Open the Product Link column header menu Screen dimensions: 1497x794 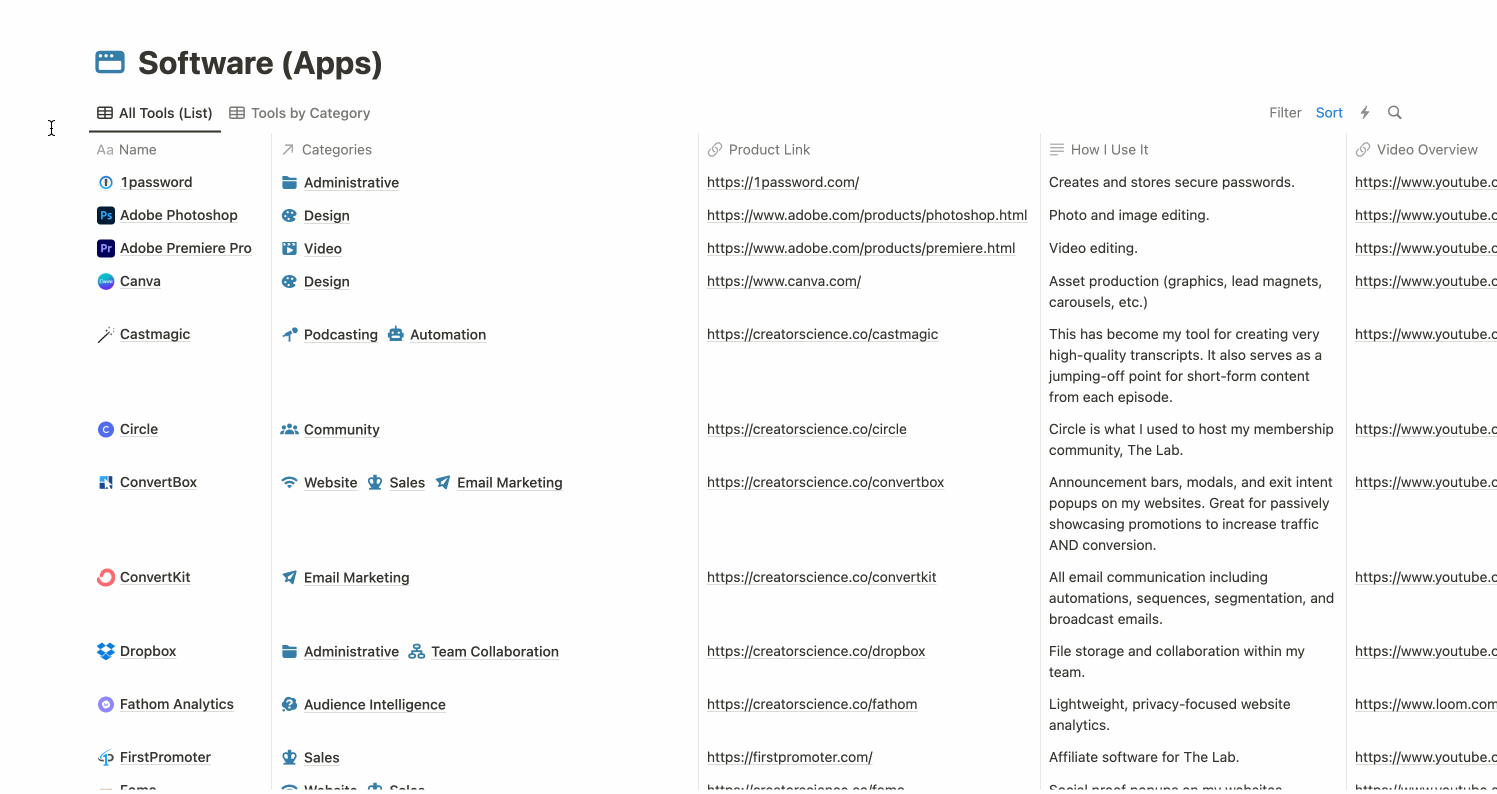769,150
